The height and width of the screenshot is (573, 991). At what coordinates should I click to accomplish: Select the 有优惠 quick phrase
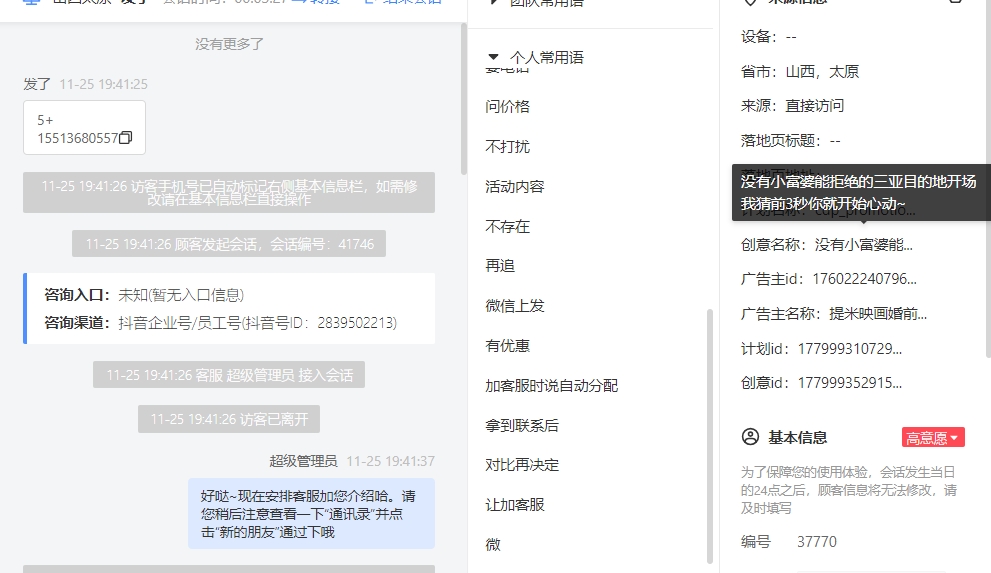(508, 346)
